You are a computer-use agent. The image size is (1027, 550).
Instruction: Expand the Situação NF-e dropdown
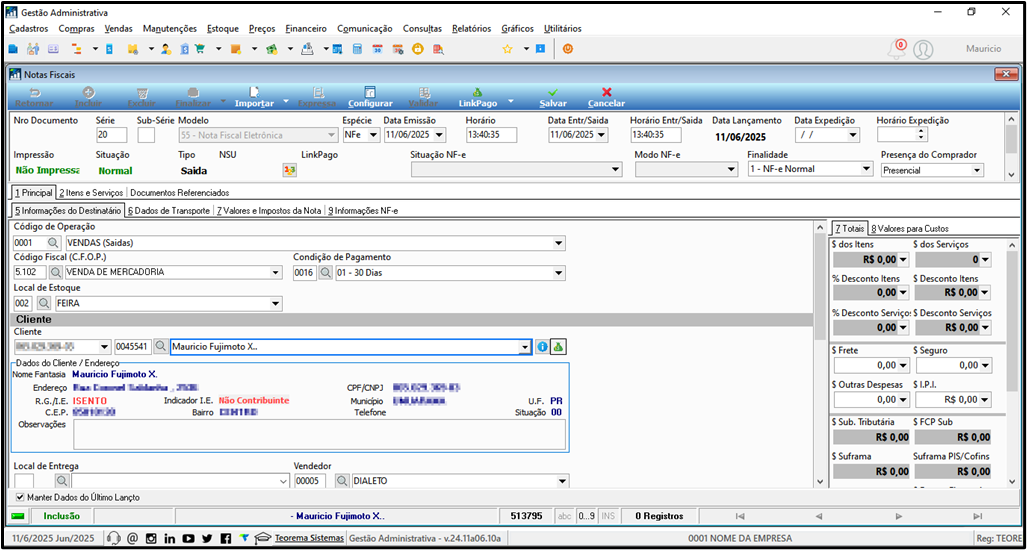click(615, 170)
